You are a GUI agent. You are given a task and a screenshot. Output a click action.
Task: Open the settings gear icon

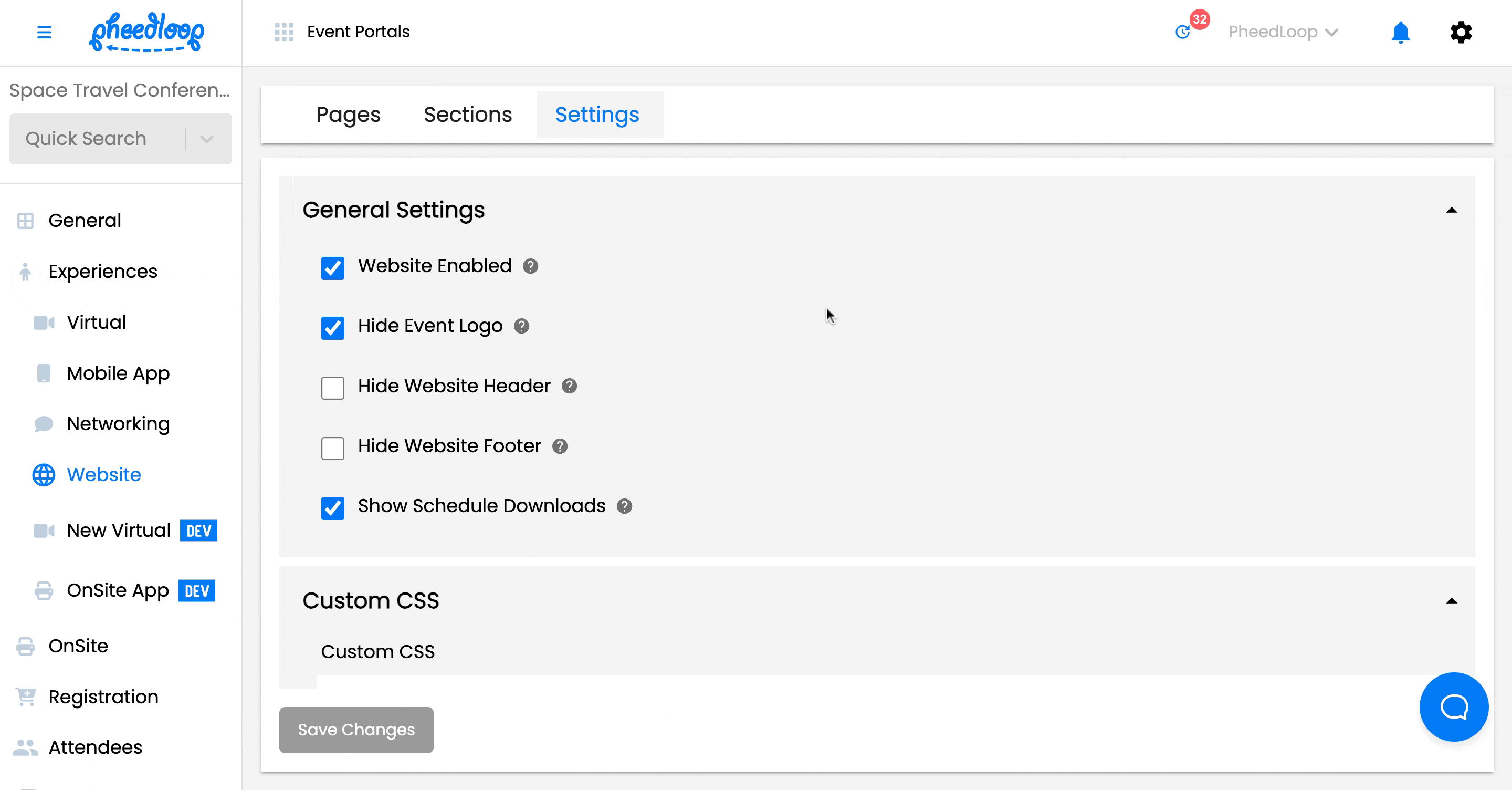(x=1461, y=33)
